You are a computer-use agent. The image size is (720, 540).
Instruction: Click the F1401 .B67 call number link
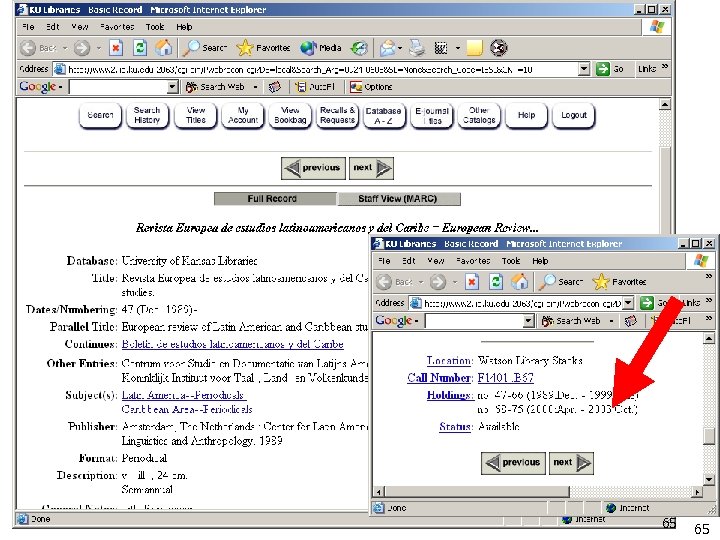(506, 378)
